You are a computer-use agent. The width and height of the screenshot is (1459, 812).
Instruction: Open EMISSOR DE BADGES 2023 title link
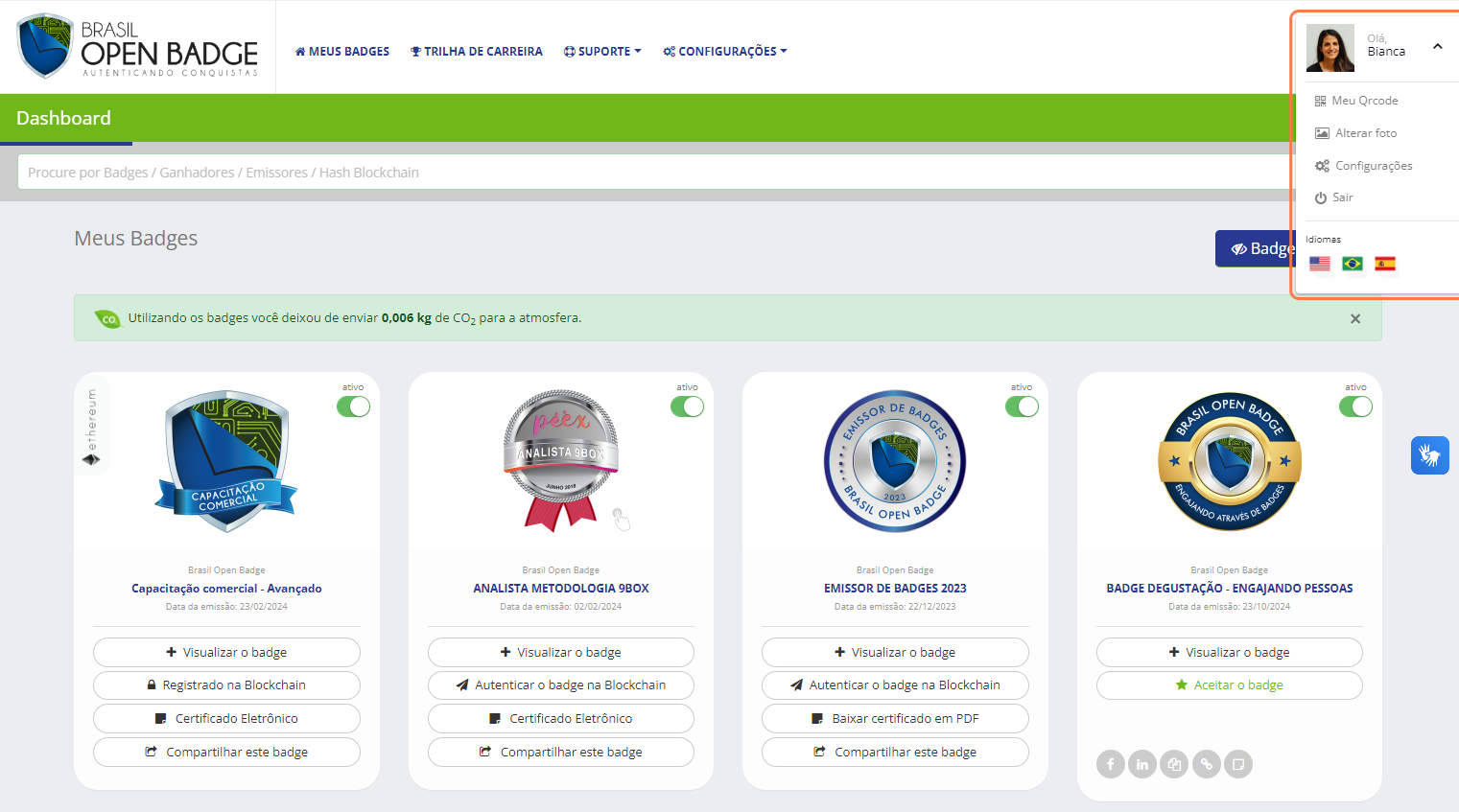click(x=895, y=589)
